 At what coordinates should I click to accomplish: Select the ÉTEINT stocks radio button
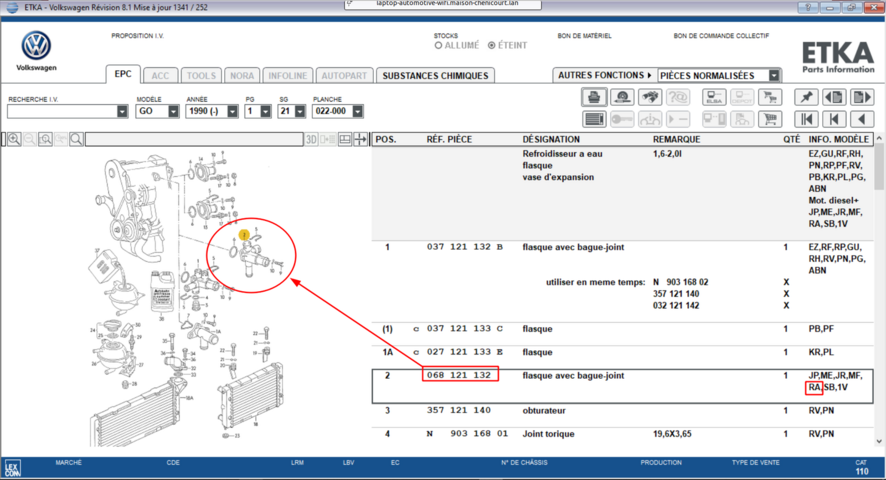492,45
